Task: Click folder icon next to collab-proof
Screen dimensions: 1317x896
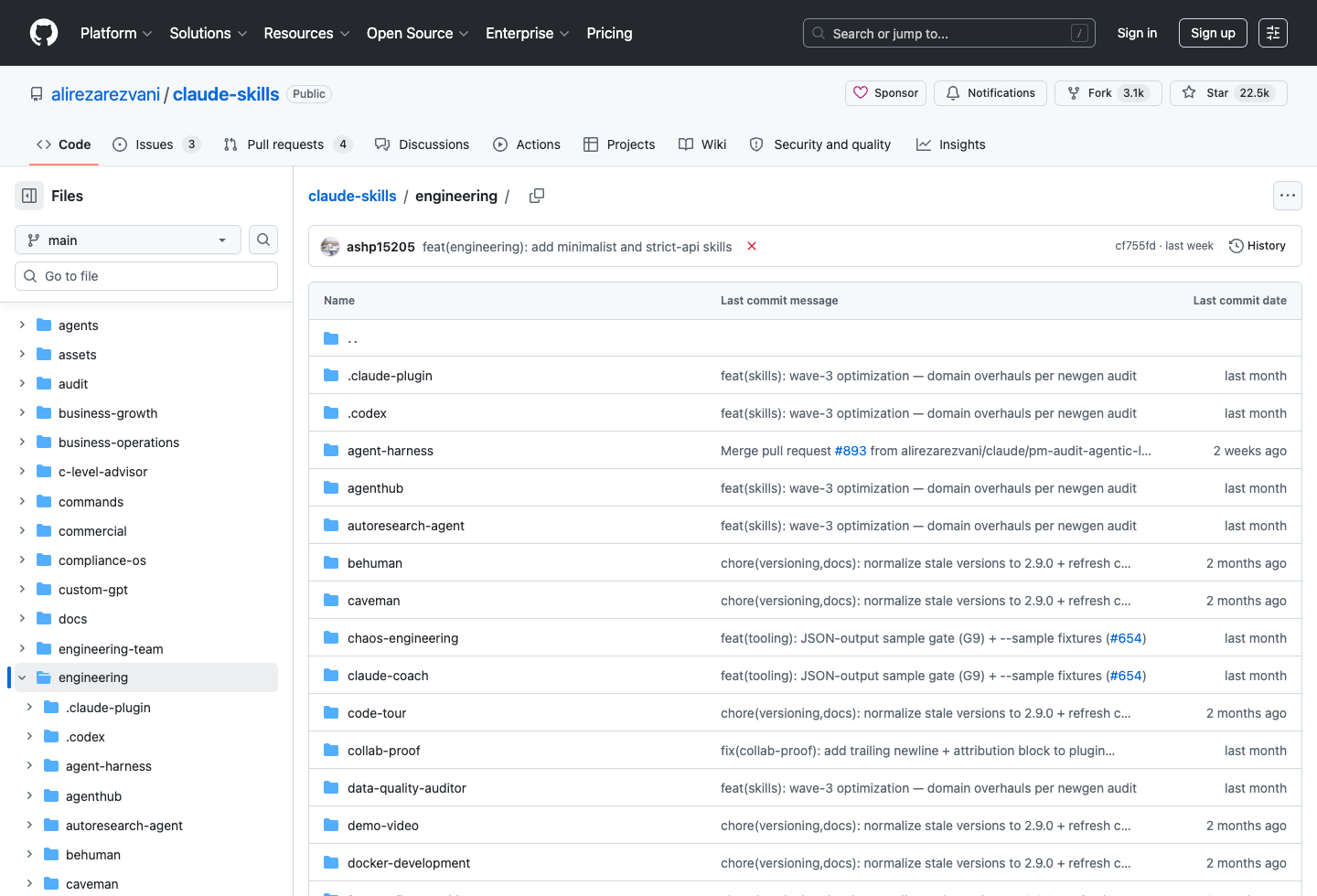Action: tap(331, 751)
